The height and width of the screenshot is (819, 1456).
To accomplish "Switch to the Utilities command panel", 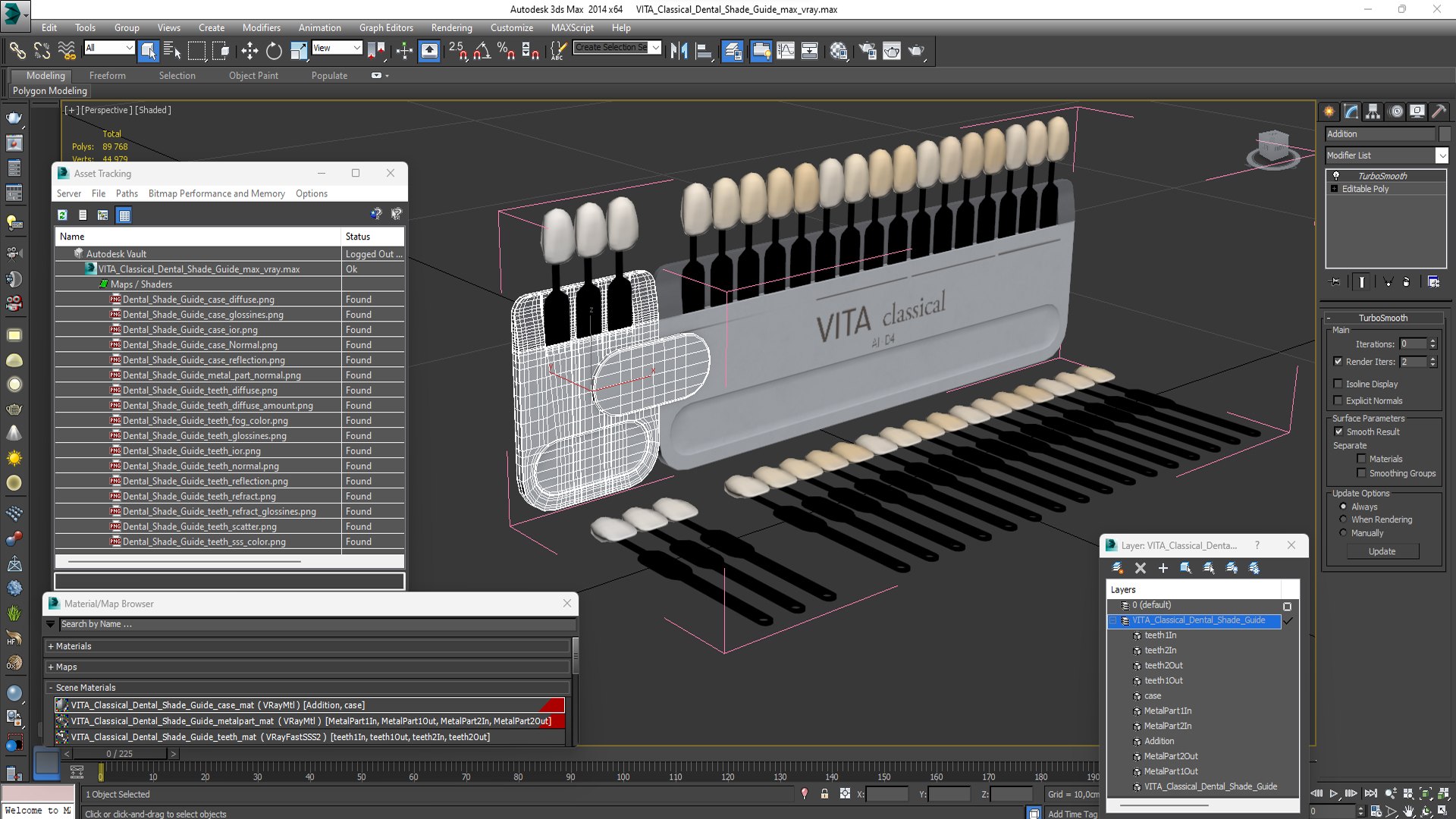I will click(1439, 111).
